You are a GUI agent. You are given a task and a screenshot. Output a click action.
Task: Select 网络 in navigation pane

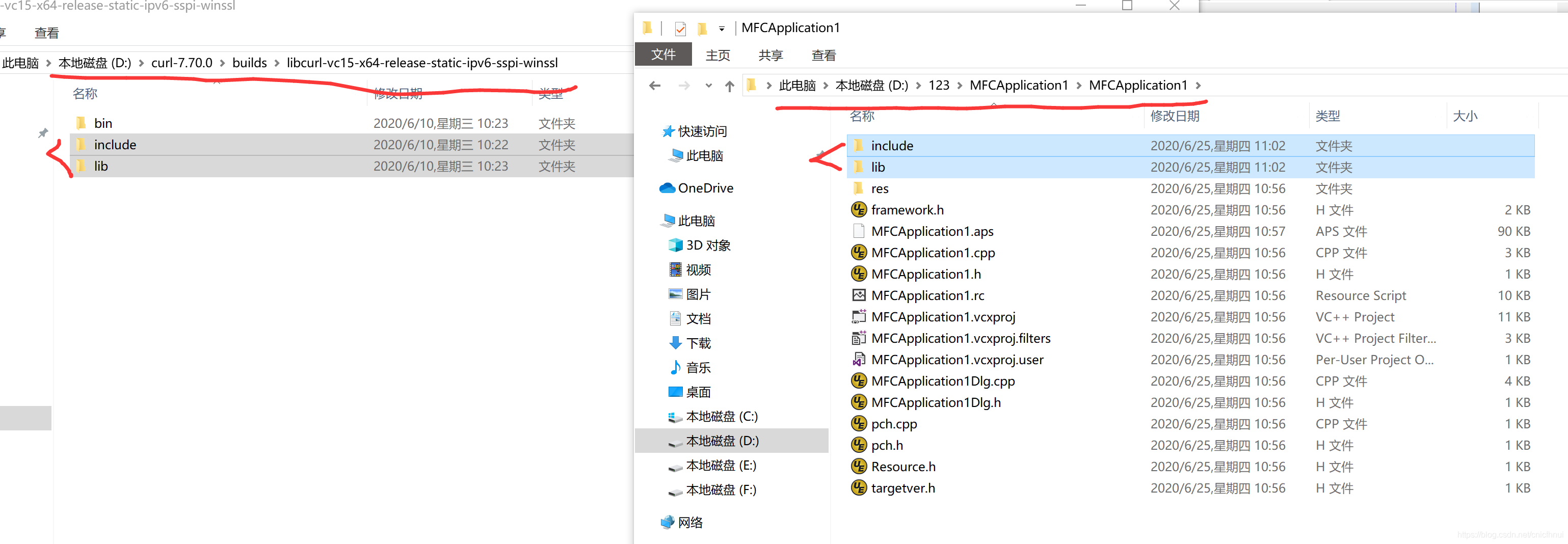[682, 522]
